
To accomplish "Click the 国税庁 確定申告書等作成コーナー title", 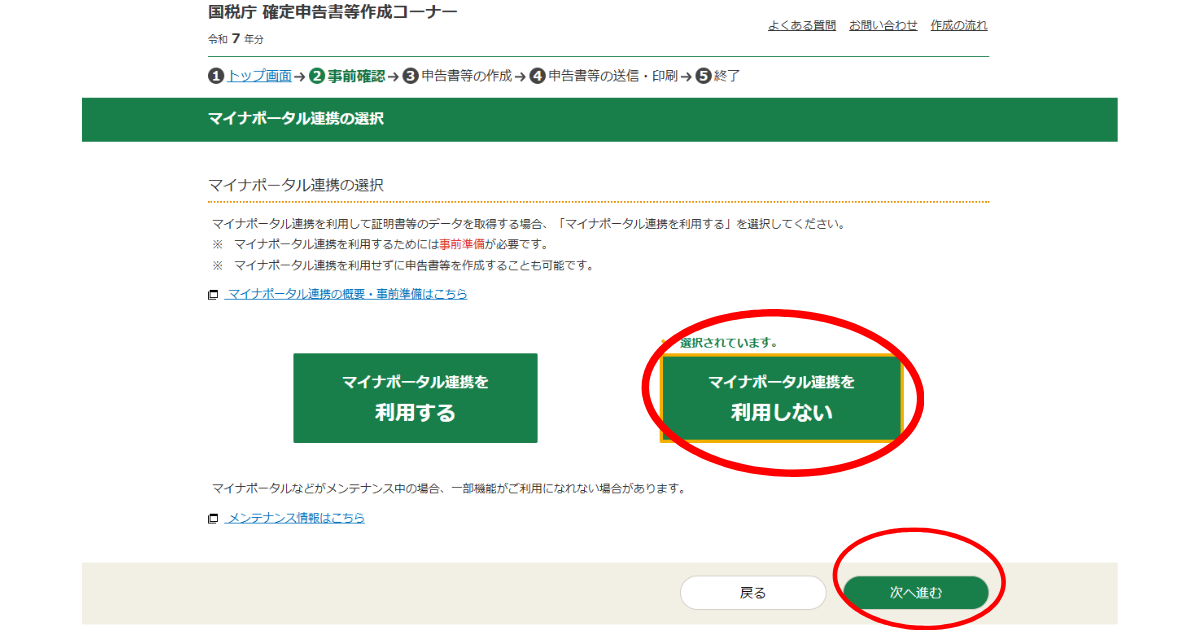I will (x=332, y=13).
